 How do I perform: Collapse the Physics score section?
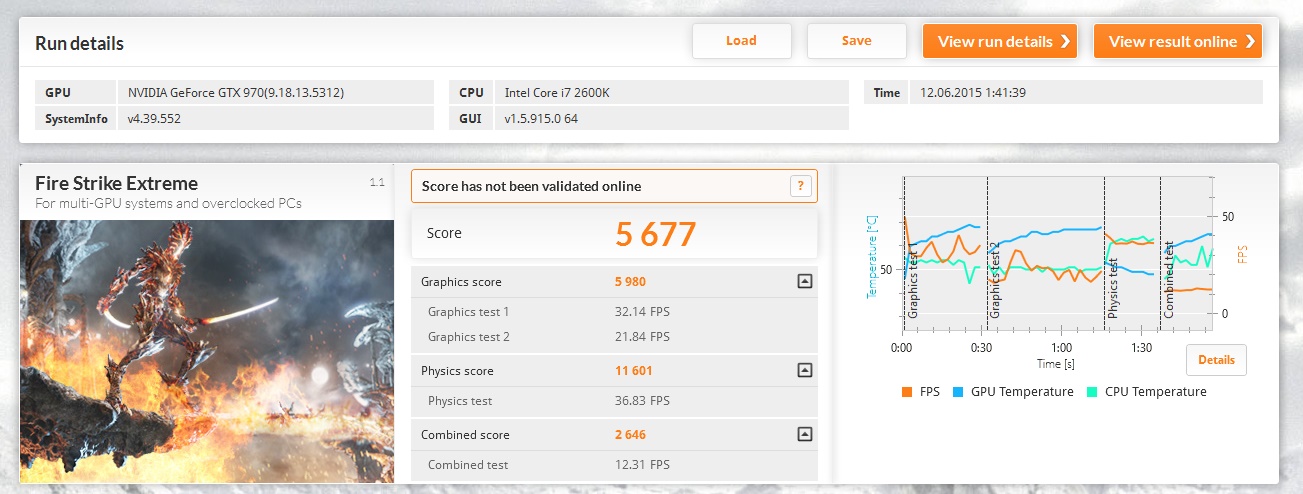804,371
